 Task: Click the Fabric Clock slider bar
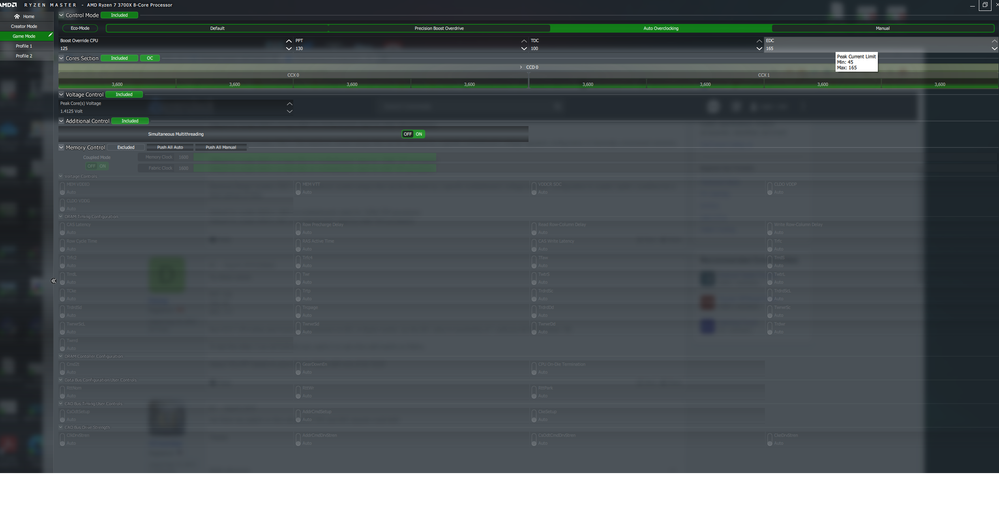(x=314, y=168)
